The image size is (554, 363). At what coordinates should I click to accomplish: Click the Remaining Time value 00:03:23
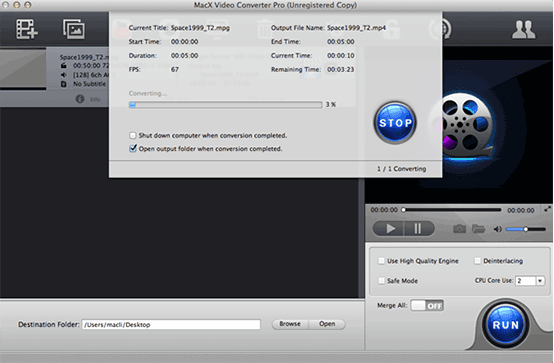tap(341, 70)
